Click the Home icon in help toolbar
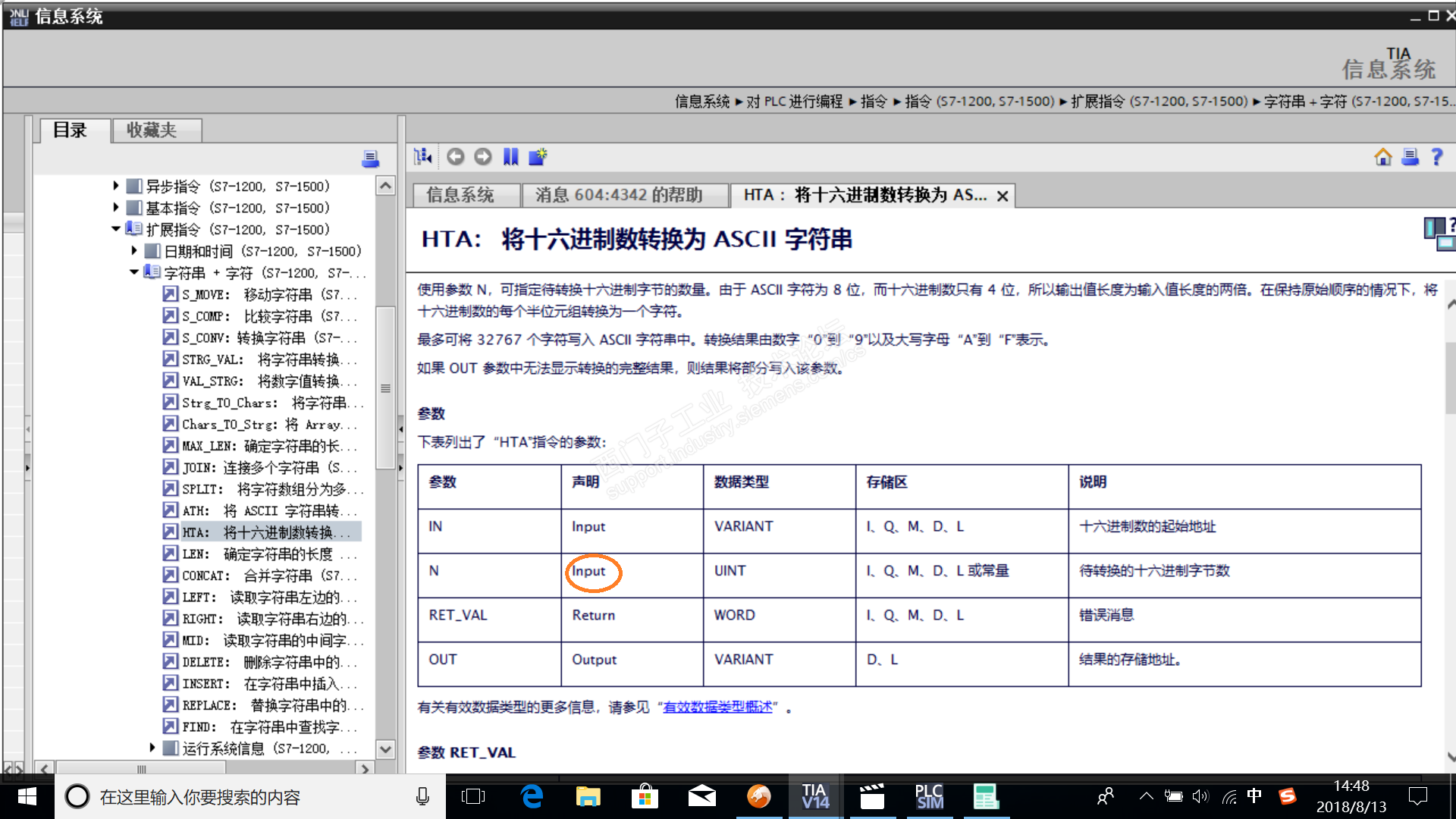Image resolution: width=1456 pixels, height=819 pixels. click(x=1382, y=157)
